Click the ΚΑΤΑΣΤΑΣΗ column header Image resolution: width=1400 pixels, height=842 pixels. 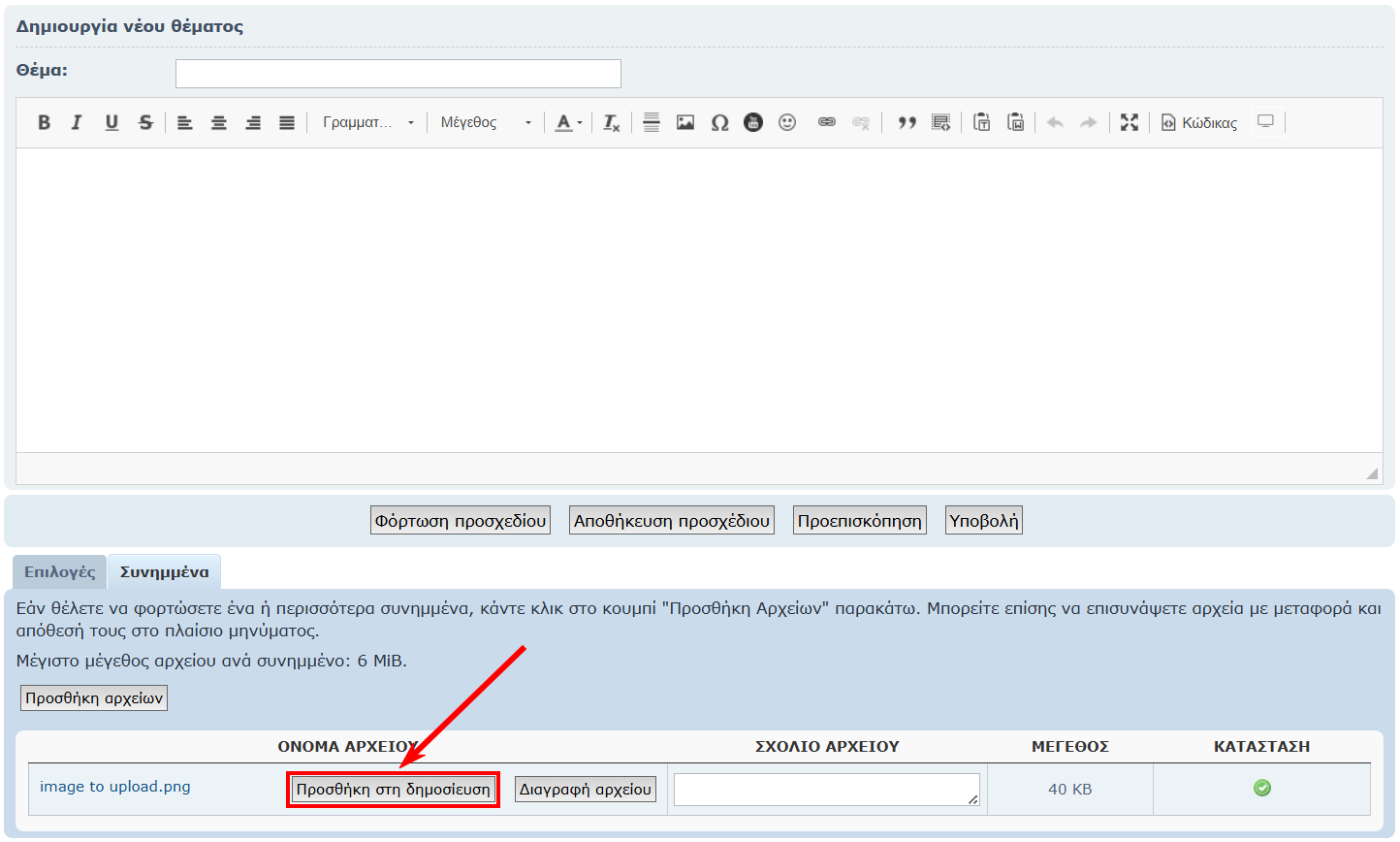[x=1262, y=747]
